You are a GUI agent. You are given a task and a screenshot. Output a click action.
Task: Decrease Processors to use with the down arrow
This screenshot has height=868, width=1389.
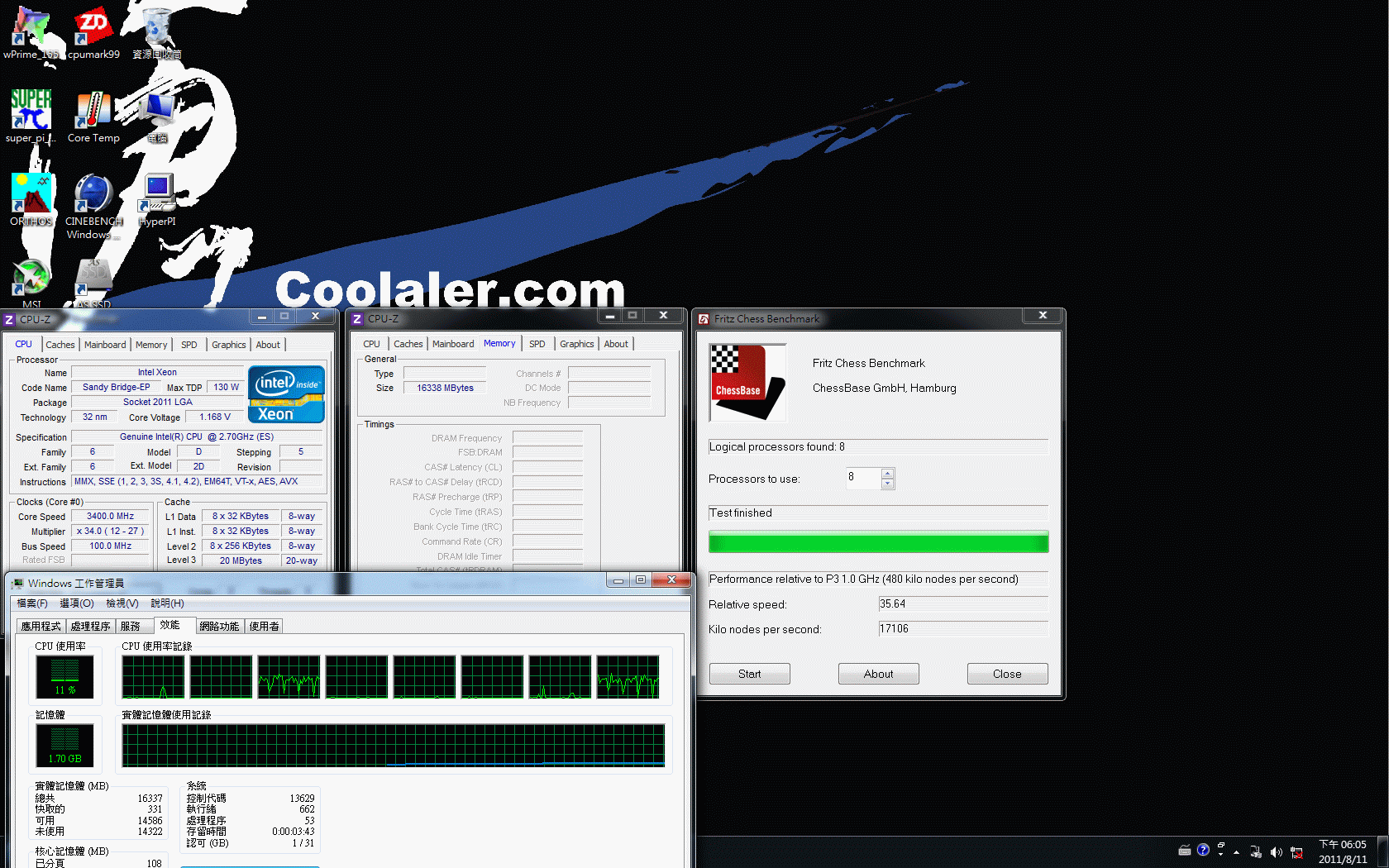tap(888, 484)
